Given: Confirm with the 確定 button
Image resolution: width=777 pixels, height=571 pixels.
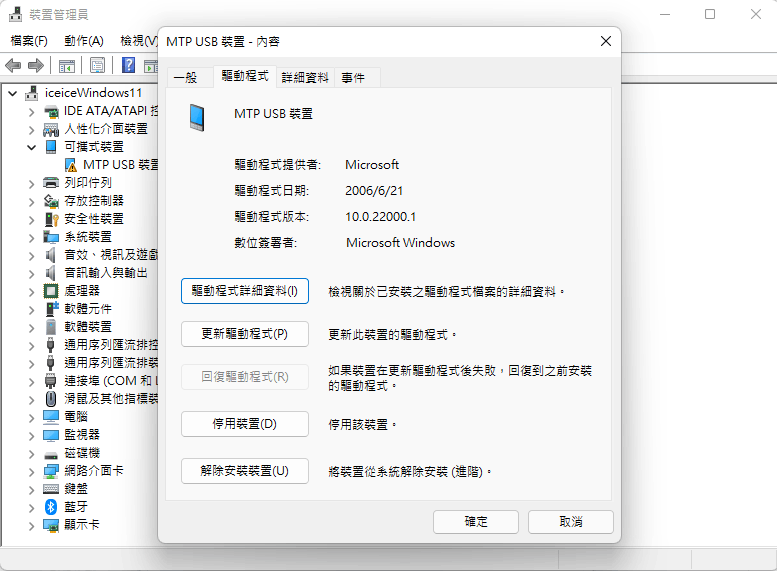Looking at the screenshot, I should click(x=476, y=522).
